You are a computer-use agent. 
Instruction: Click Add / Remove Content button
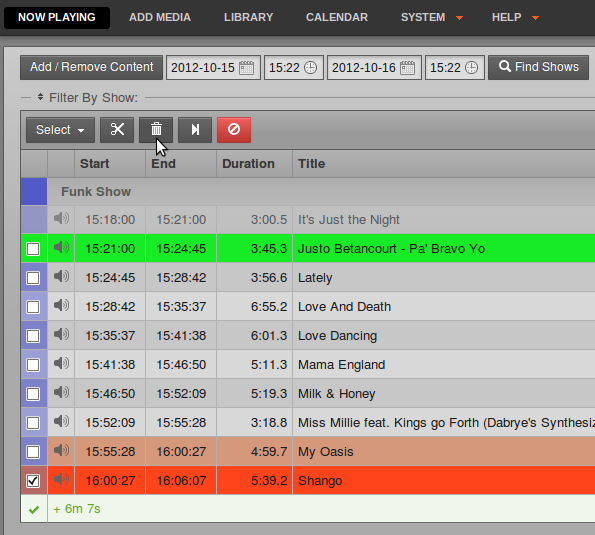[x=91, y=67]
